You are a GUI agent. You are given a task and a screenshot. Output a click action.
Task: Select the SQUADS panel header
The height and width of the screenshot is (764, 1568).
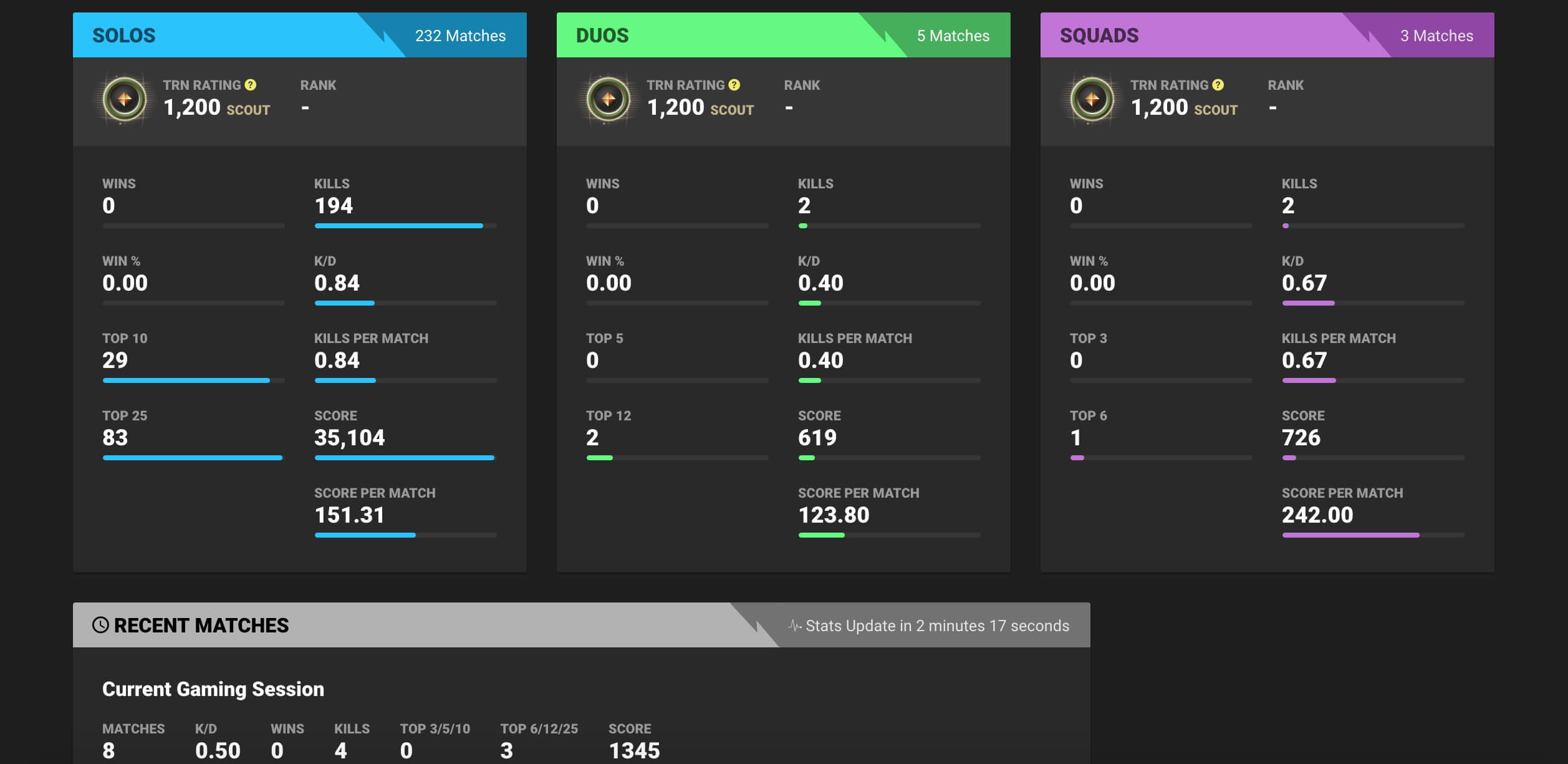tap(1099, 36)
